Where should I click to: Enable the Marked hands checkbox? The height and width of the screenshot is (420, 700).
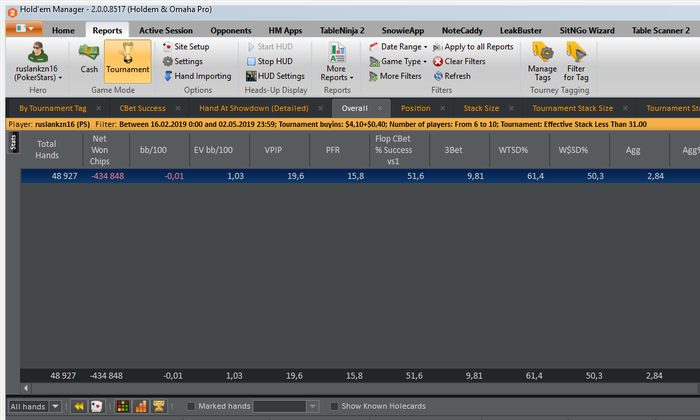[191, 406]
